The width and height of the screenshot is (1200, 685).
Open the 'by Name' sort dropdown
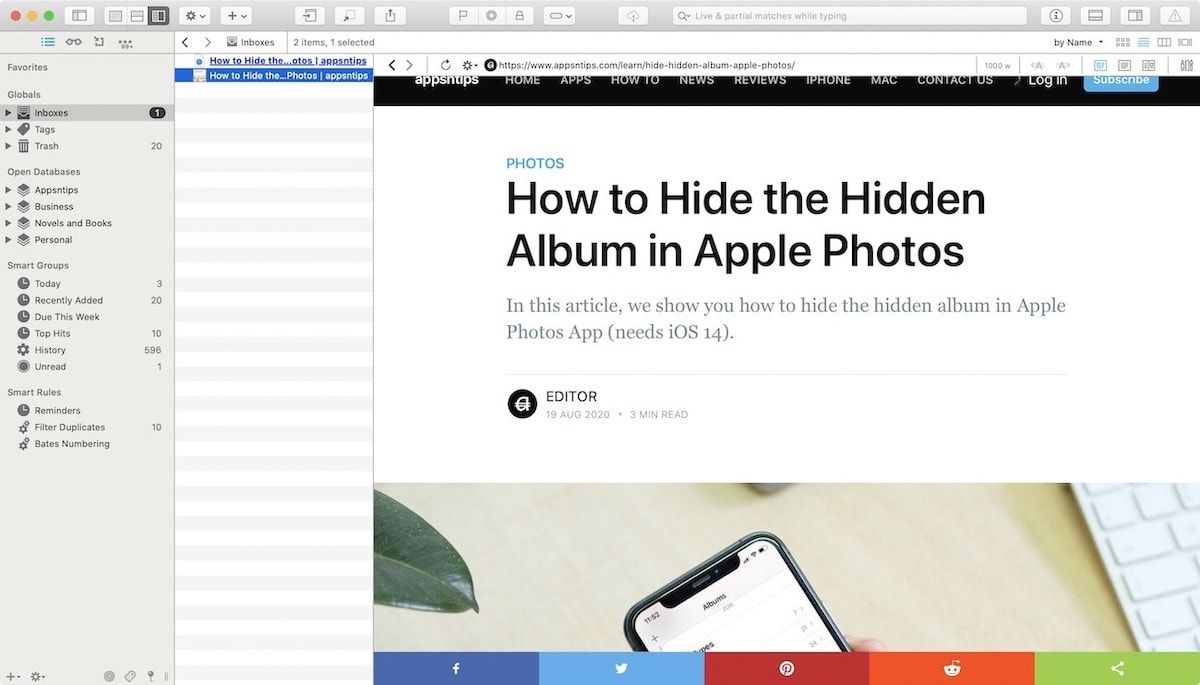(1078, 42)
